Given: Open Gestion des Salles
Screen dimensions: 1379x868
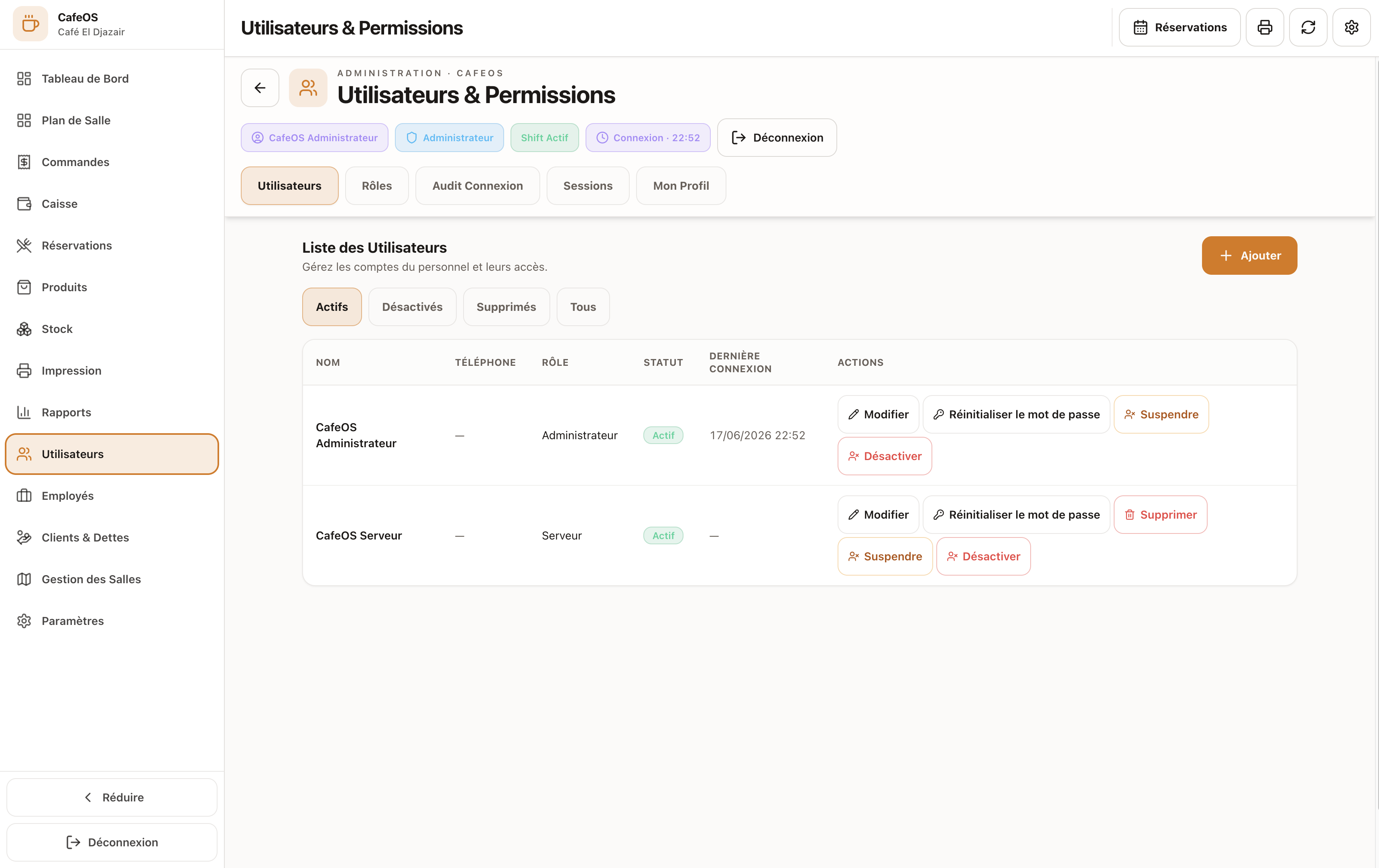Looking at the screenshot, I should 112,580.
